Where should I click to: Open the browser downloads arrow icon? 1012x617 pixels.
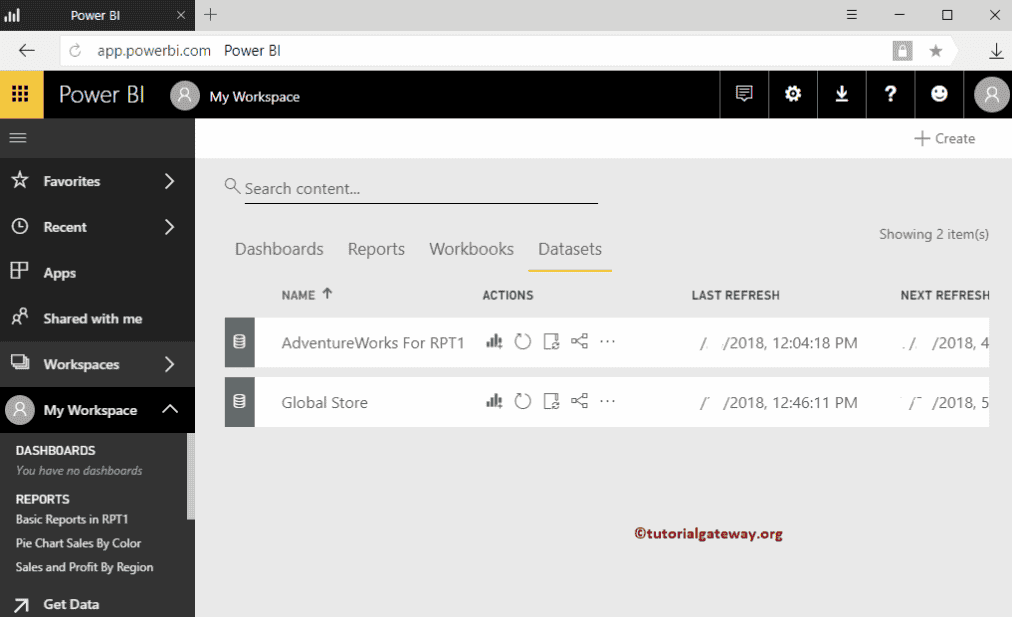click(997, 50)
